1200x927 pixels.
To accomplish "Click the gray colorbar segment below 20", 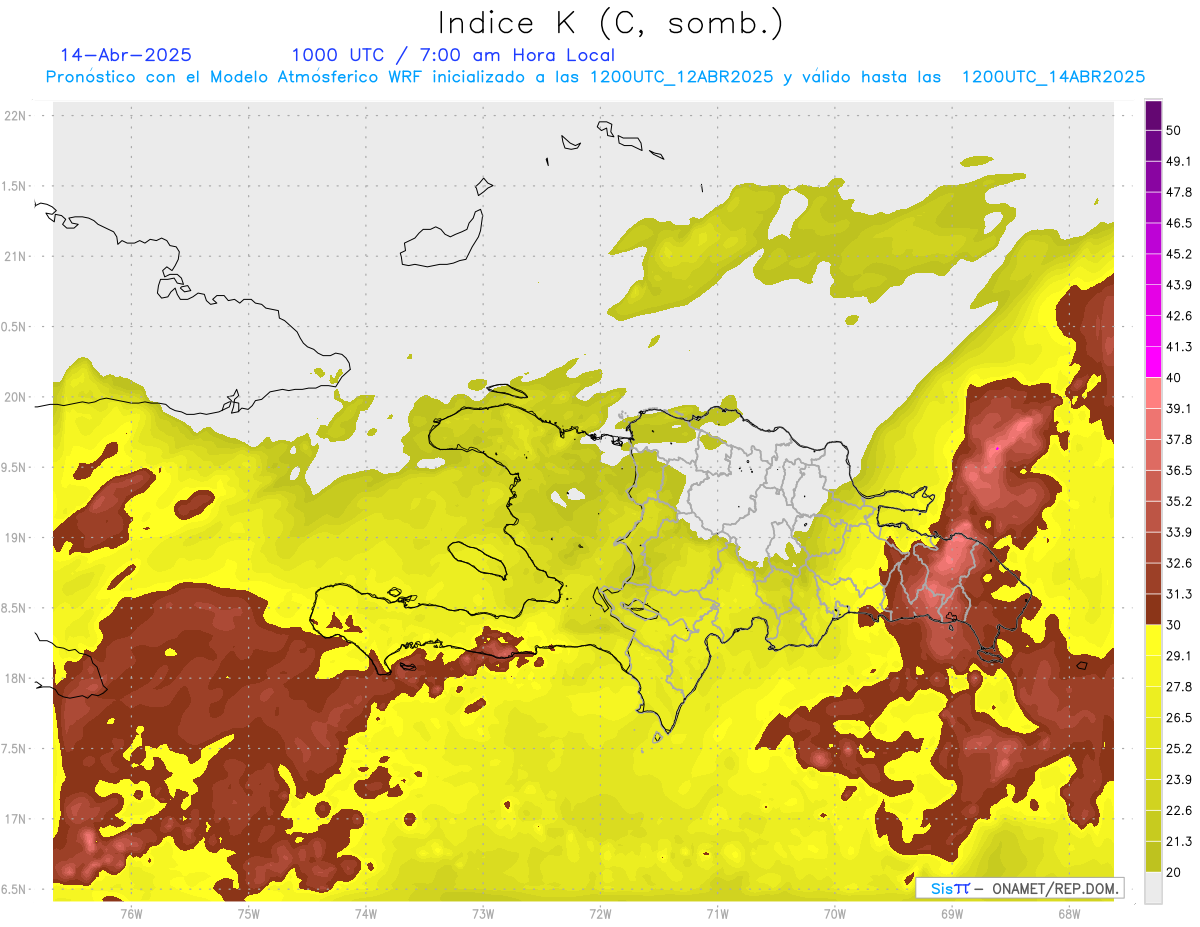I will click(1153, 888).
